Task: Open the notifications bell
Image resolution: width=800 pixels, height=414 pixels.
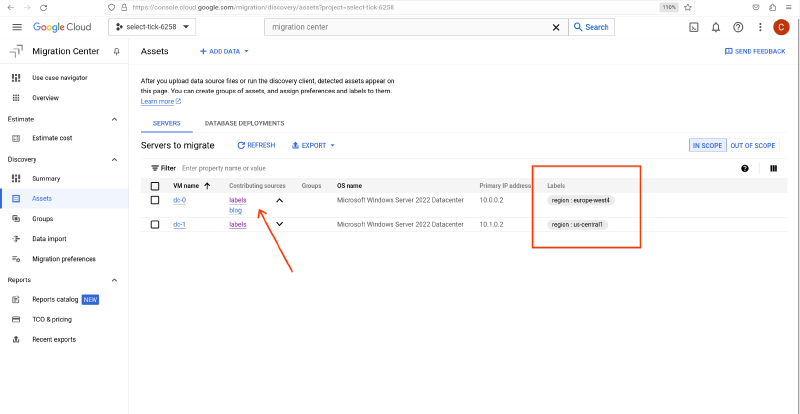Action: 716,27
